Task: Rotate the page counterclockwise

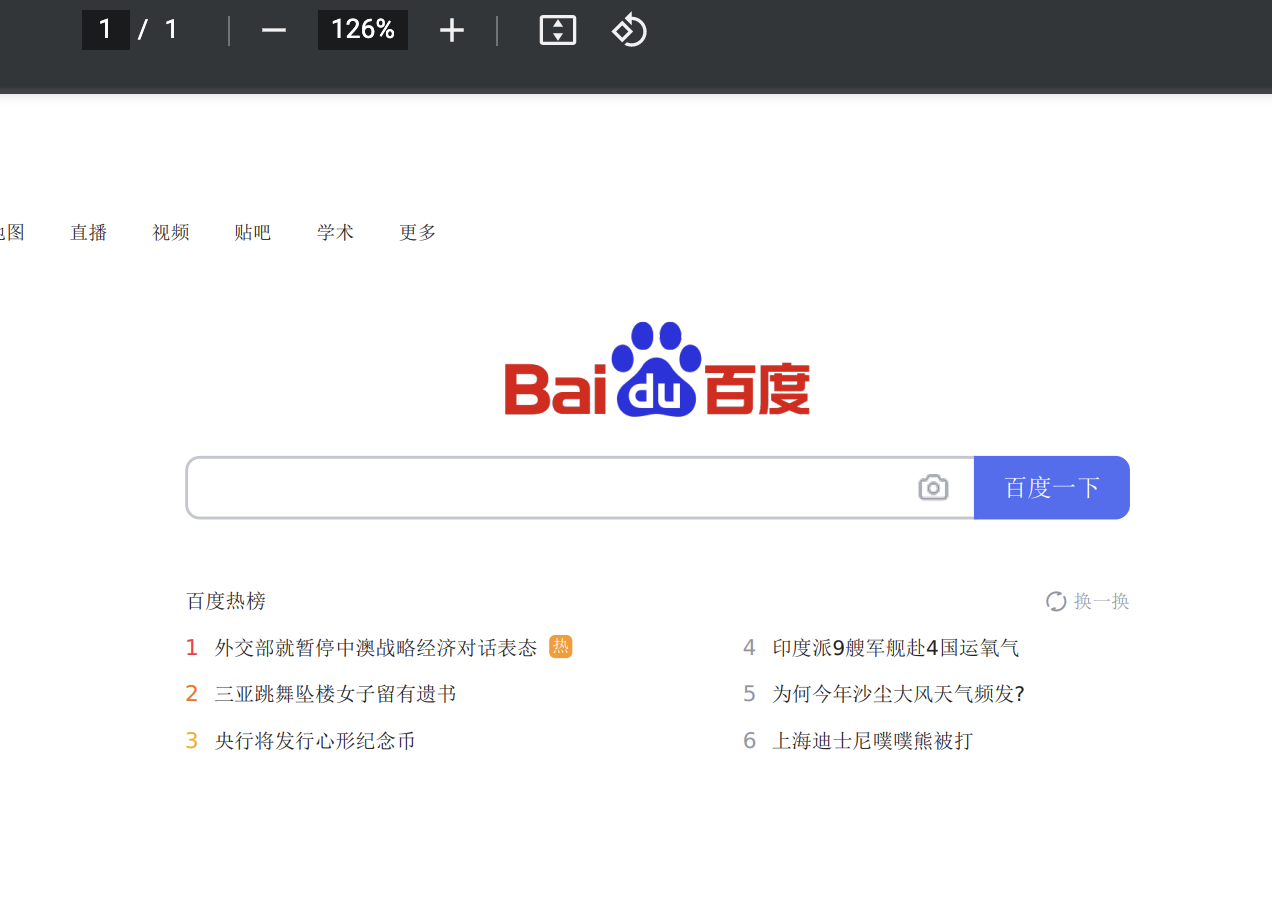Action: 629,30
